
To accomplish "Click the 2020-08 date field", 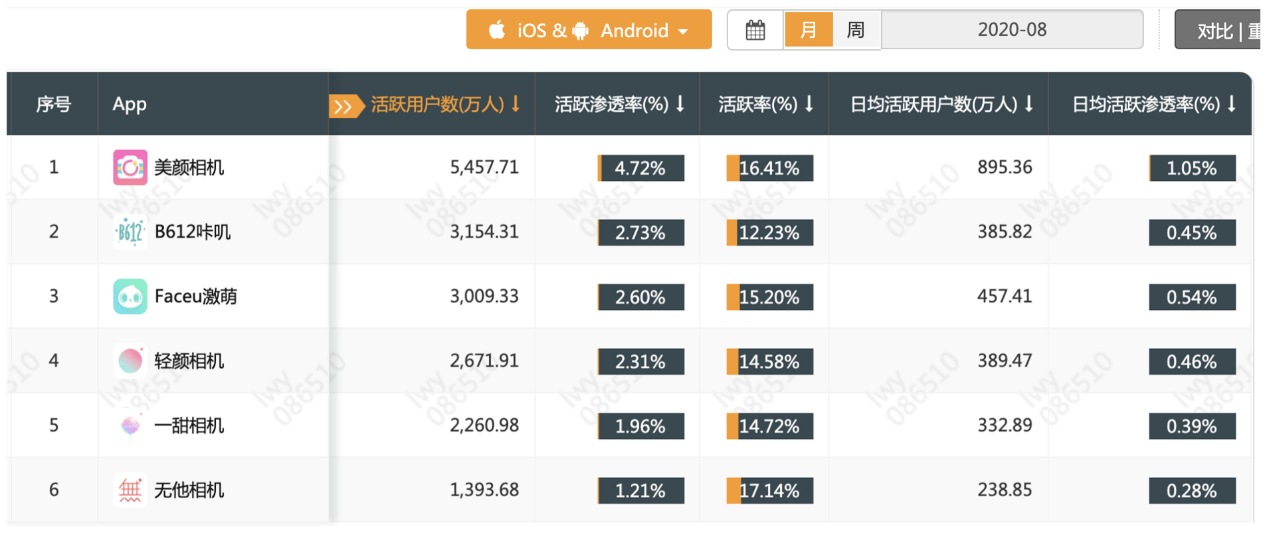I will click(1011, 30).
